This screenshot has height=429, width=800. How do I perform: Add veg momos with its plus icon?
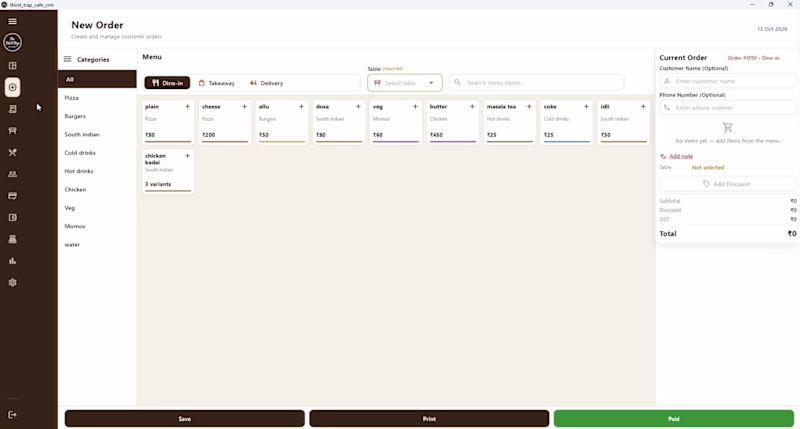pos(415,107)
